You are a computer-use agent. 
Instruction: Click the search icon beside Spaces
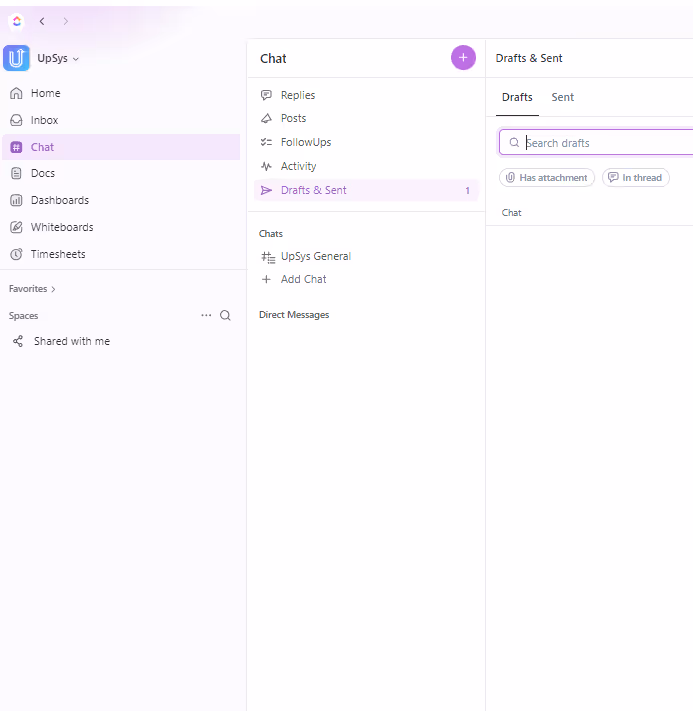point(225,315)
